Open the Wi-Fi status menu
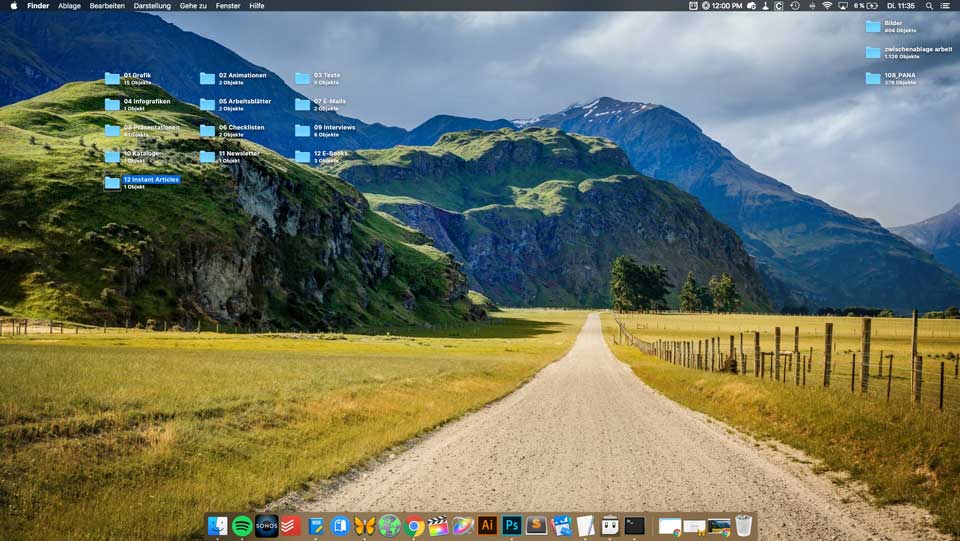The width and height of the screenshot is (960, 541). click(827, 6)
